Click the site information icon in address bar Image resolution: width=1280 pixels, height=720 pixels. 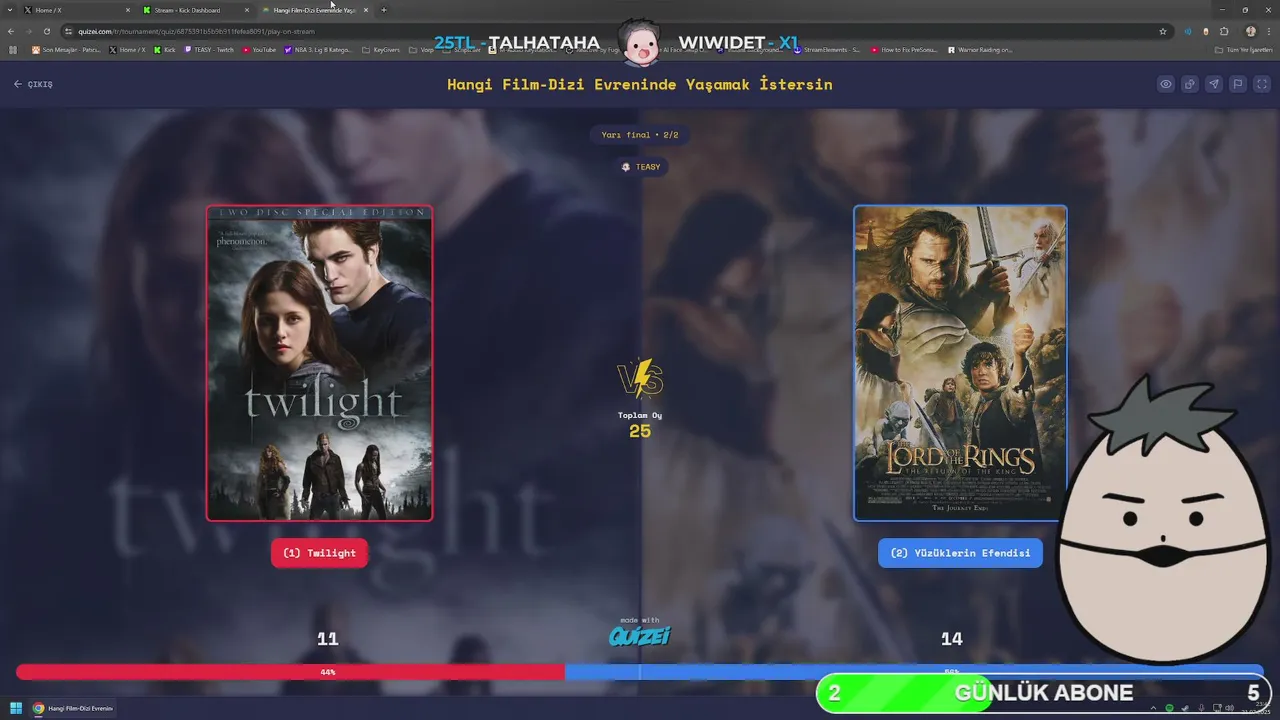pyautogui.click(x=68, y=31)
